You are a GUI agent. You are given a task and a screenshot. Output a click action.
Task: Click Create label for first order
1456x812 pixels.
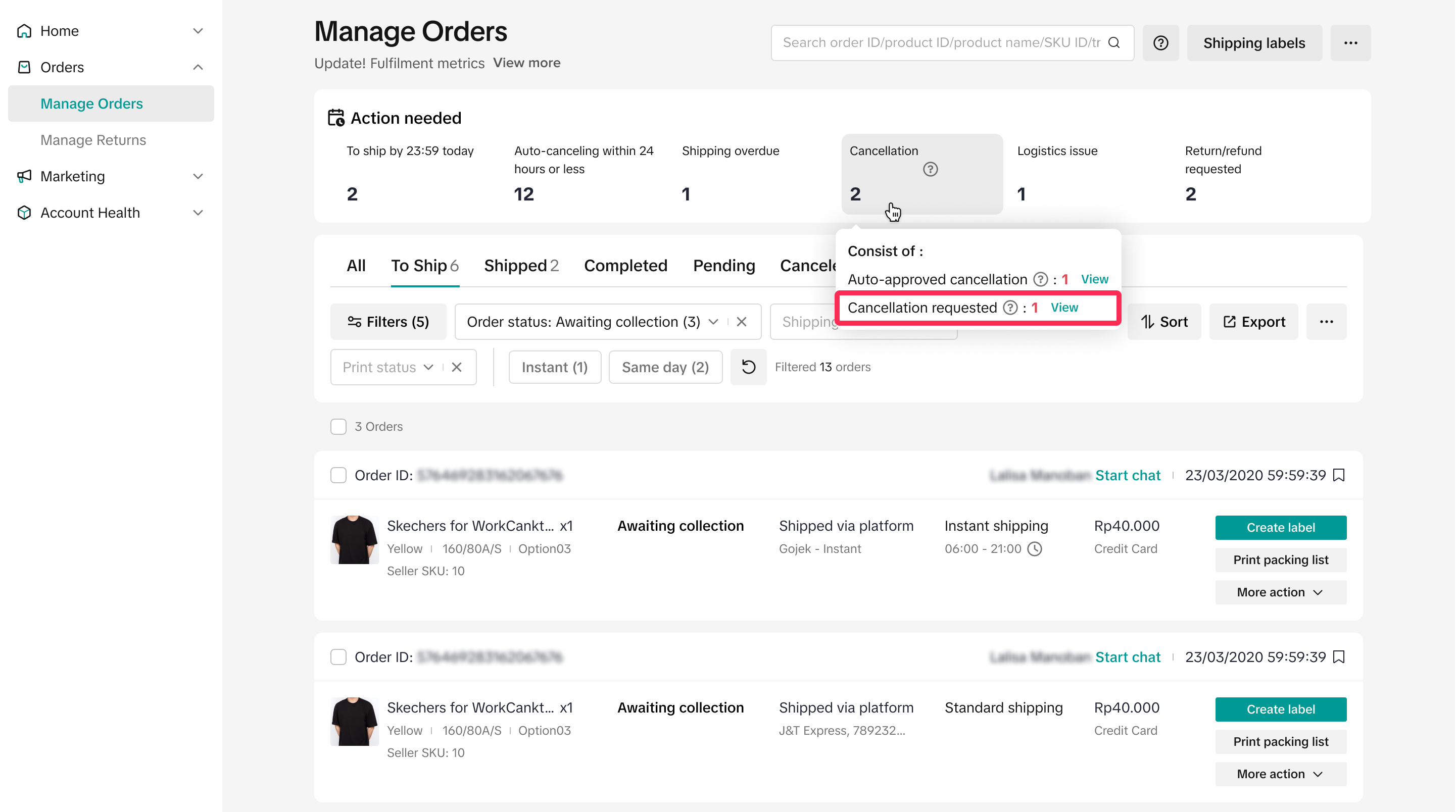point(1280,527)
